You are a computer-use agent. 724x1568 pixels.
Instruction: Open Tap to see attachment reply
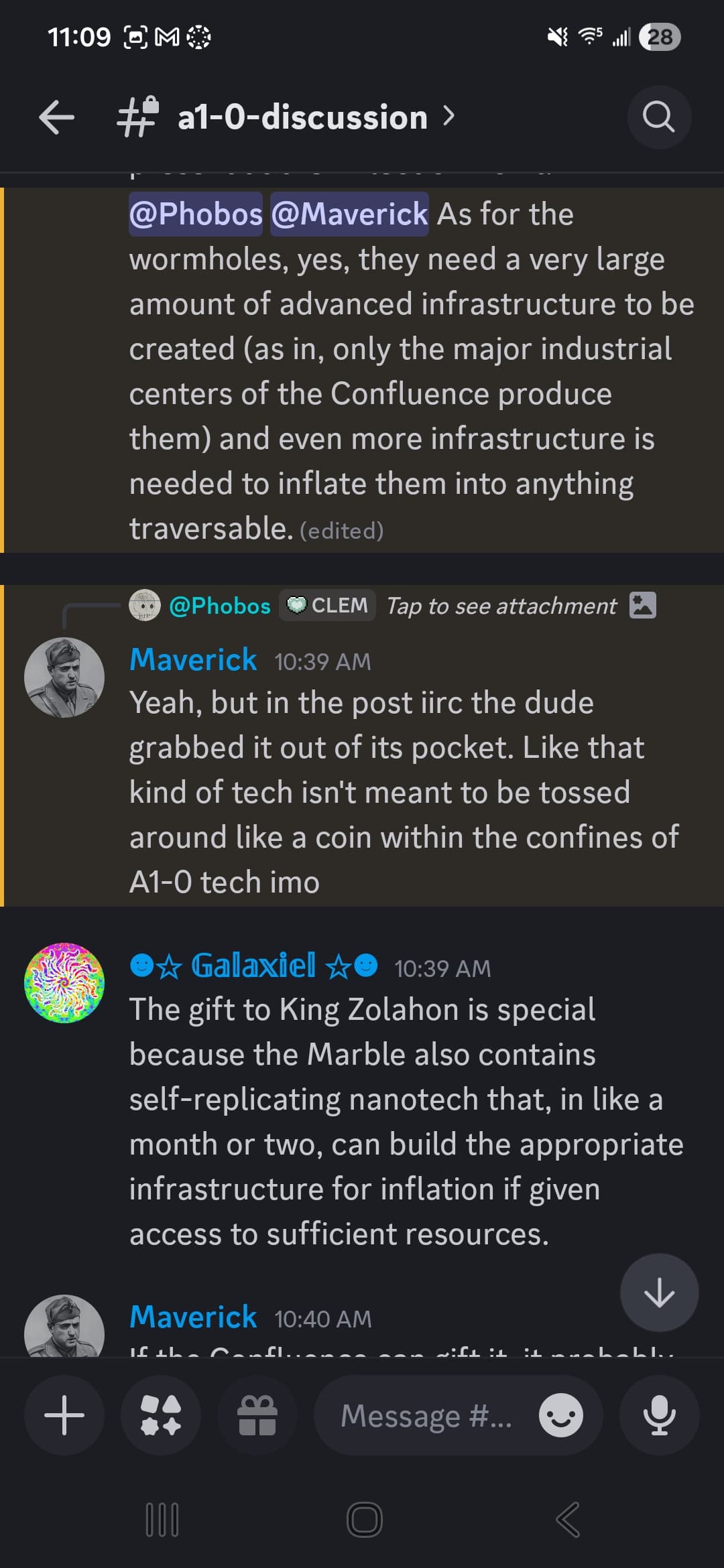pos(501,606)
